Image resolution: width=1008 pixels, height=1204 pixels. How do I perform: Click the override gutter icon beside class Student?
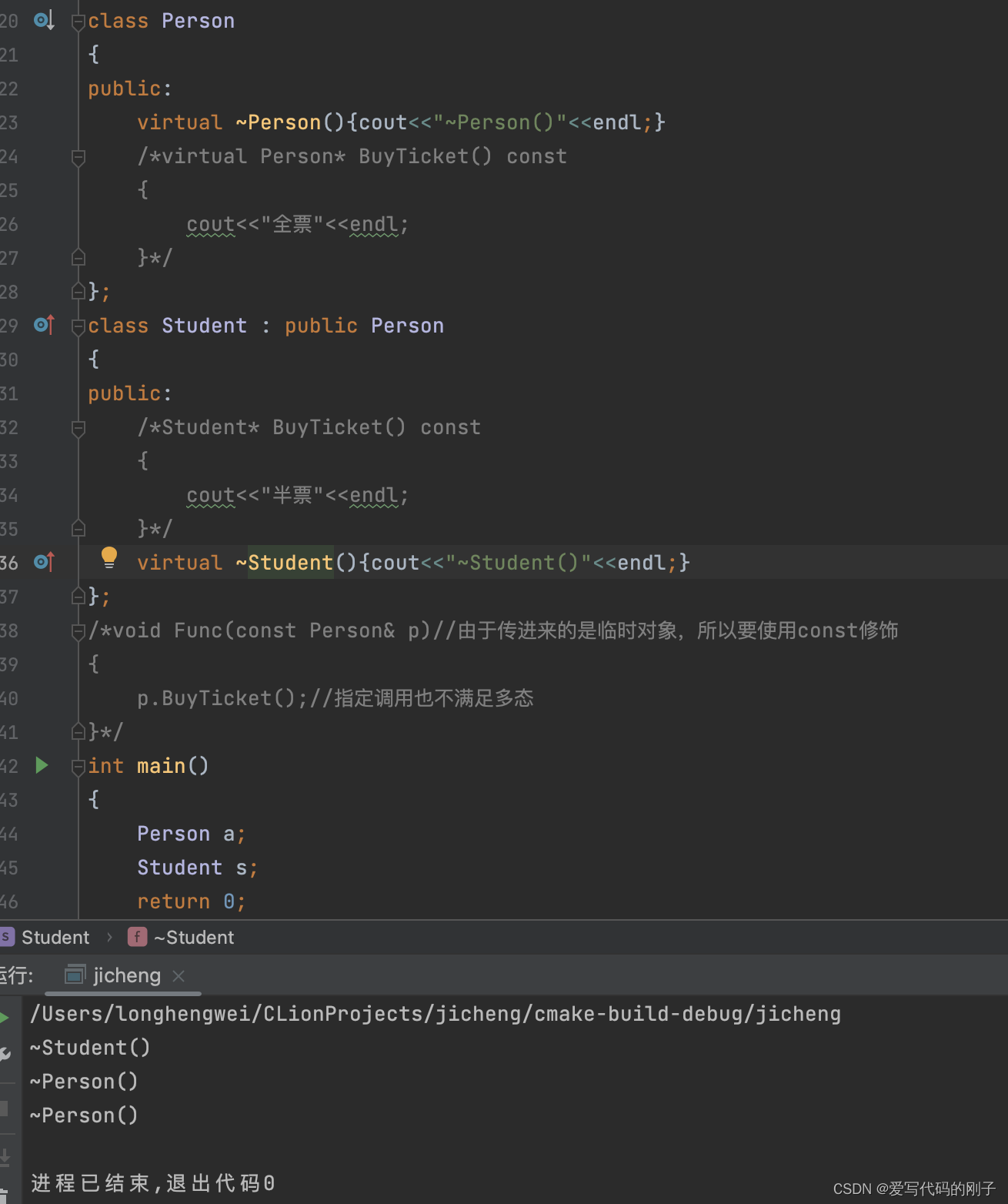pos(44,325)
